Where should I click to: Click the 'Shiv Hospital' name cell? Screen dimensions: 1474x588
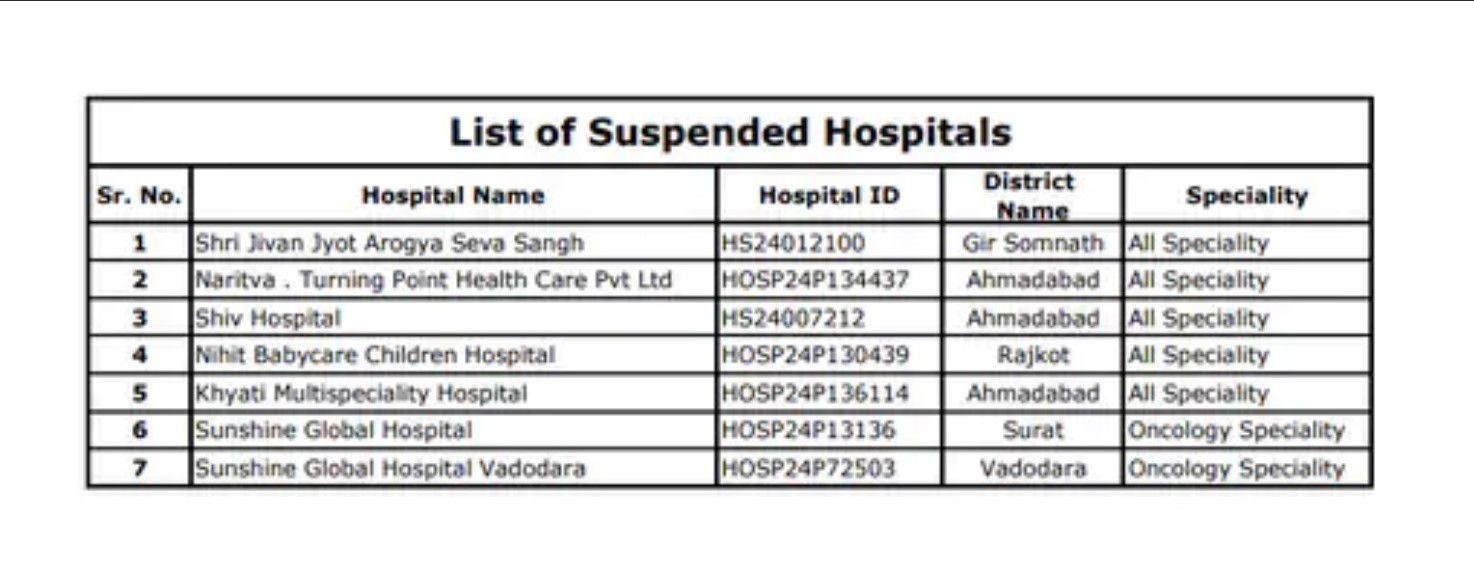point(453,318)
